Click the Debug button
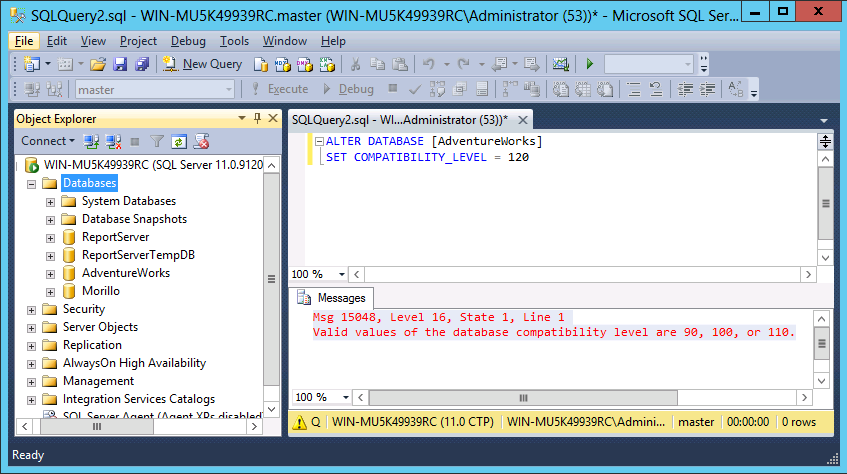Image resolution: width=847 pixels, height=474 pixels. 348,89
